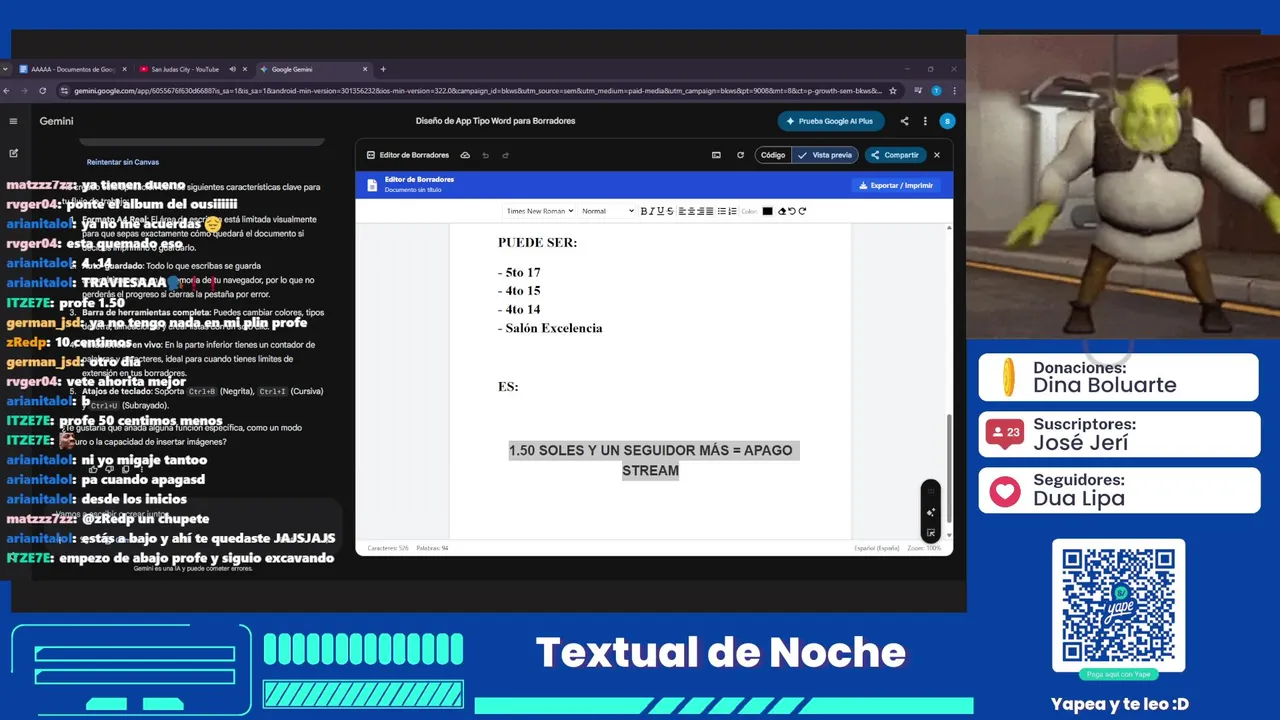The width and height of the screenshot is (1280, 720).
Task: Apply strikethrough formatting in the editor toolbar
Action: (670, 211)
